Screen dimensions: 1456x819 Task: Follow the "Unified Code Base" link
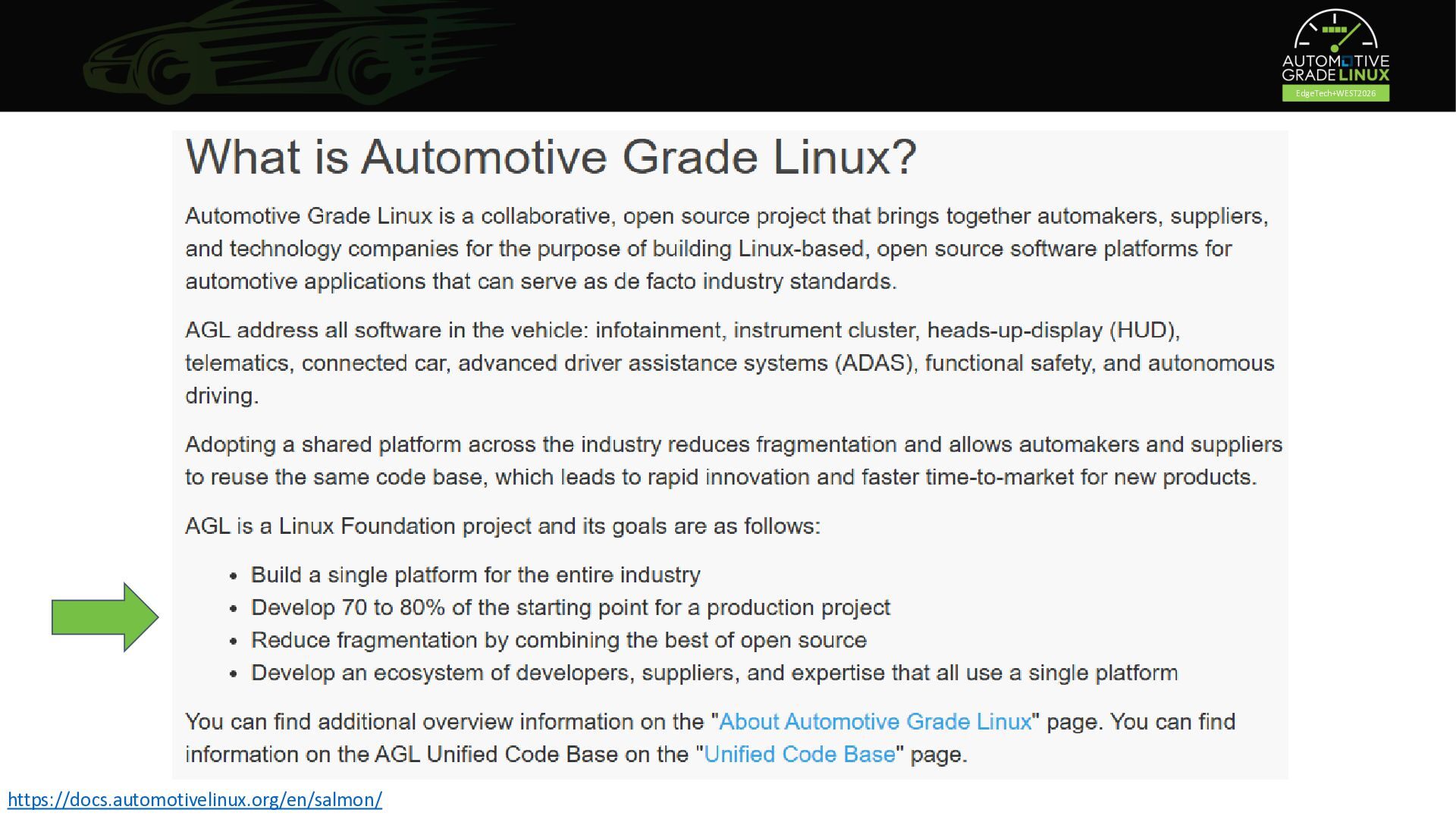coord(799,755)
